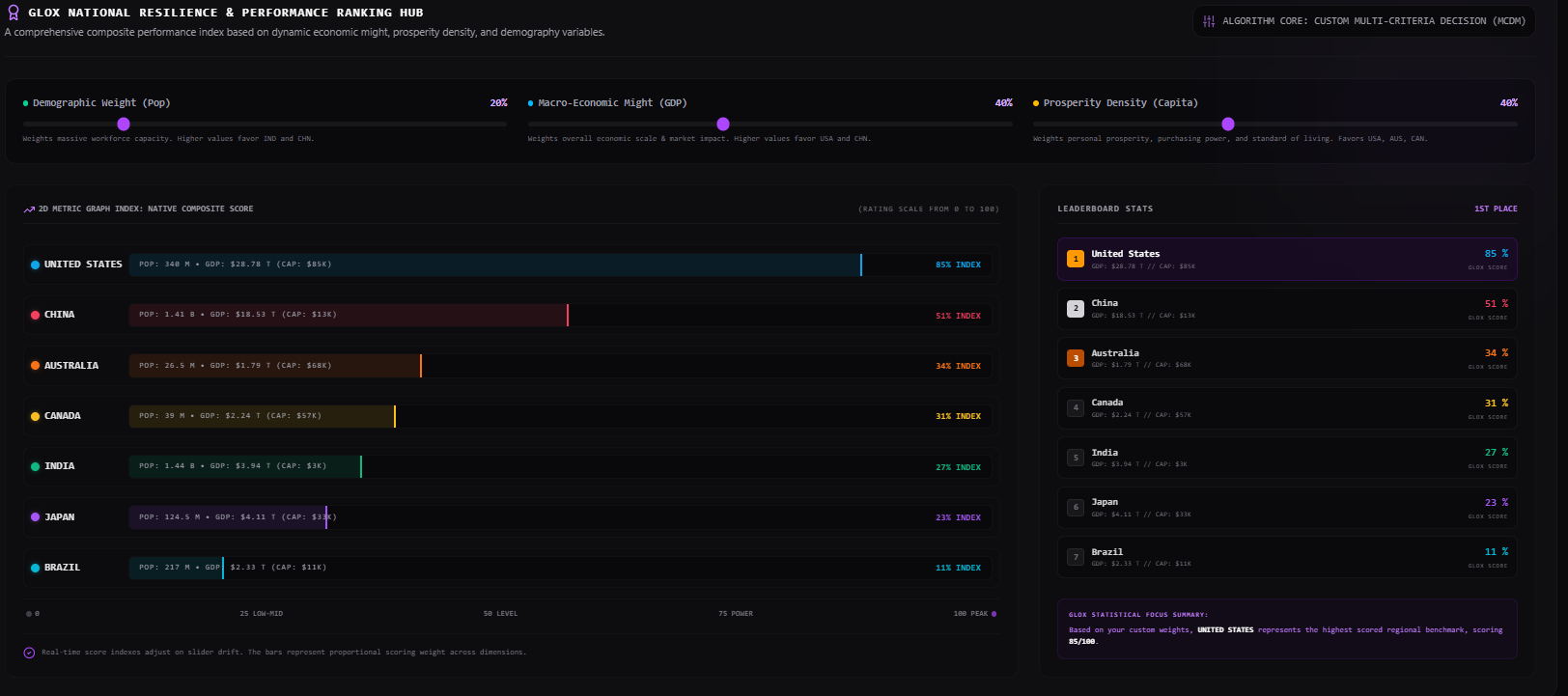Viewport: 1568px width, 696px height.
Task: Click the 40% value of Prosperity Density
Action: (1509, 103)
